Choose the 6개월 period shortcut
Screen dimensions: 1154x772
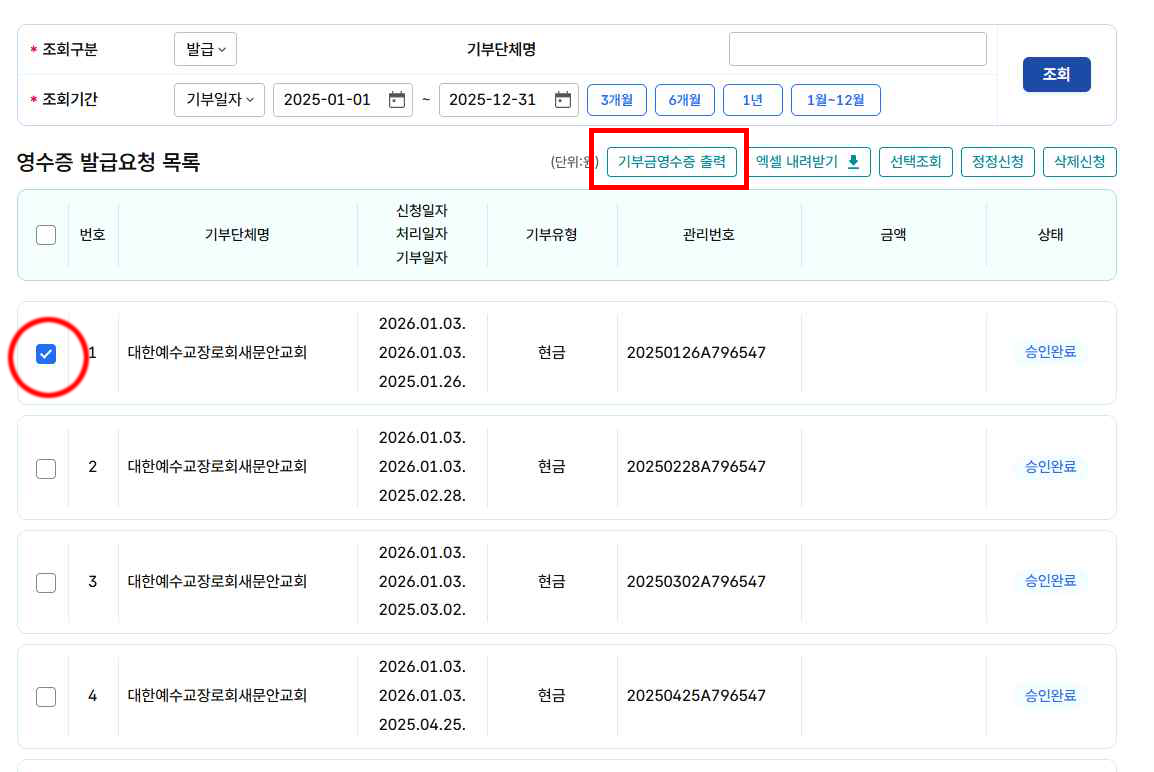[x=685, y=100]
